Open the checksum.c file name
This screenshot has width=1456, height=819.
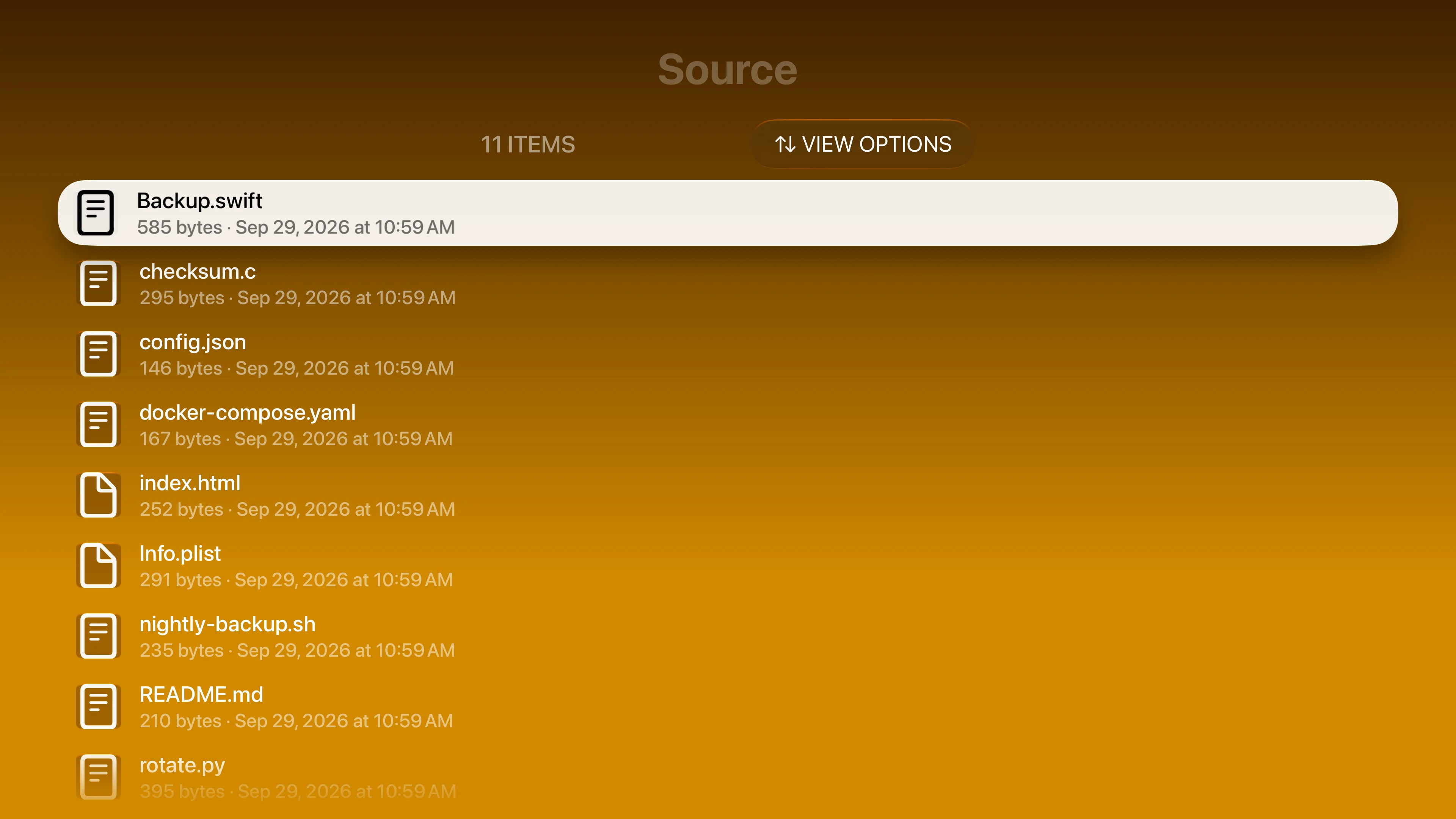pos(197,271)
